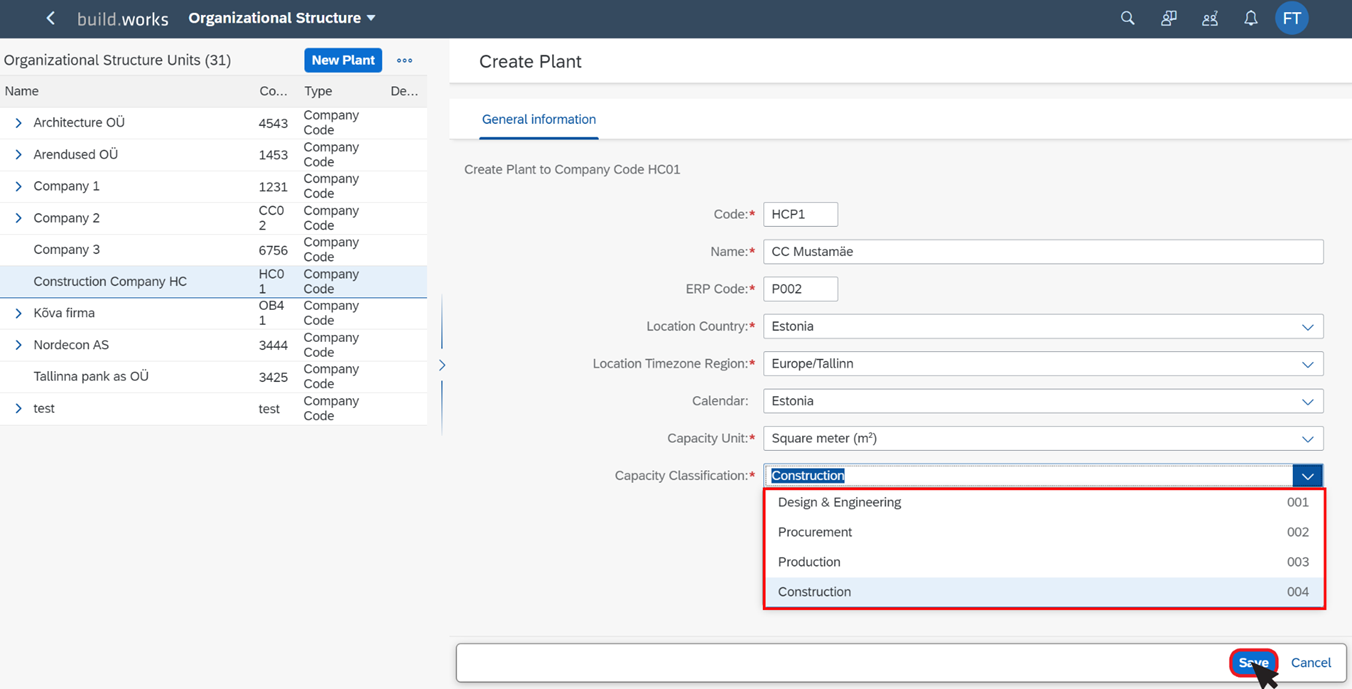Select the Construction option in the list
The image size is (1352, 689).
click(x=1044, y=592)
